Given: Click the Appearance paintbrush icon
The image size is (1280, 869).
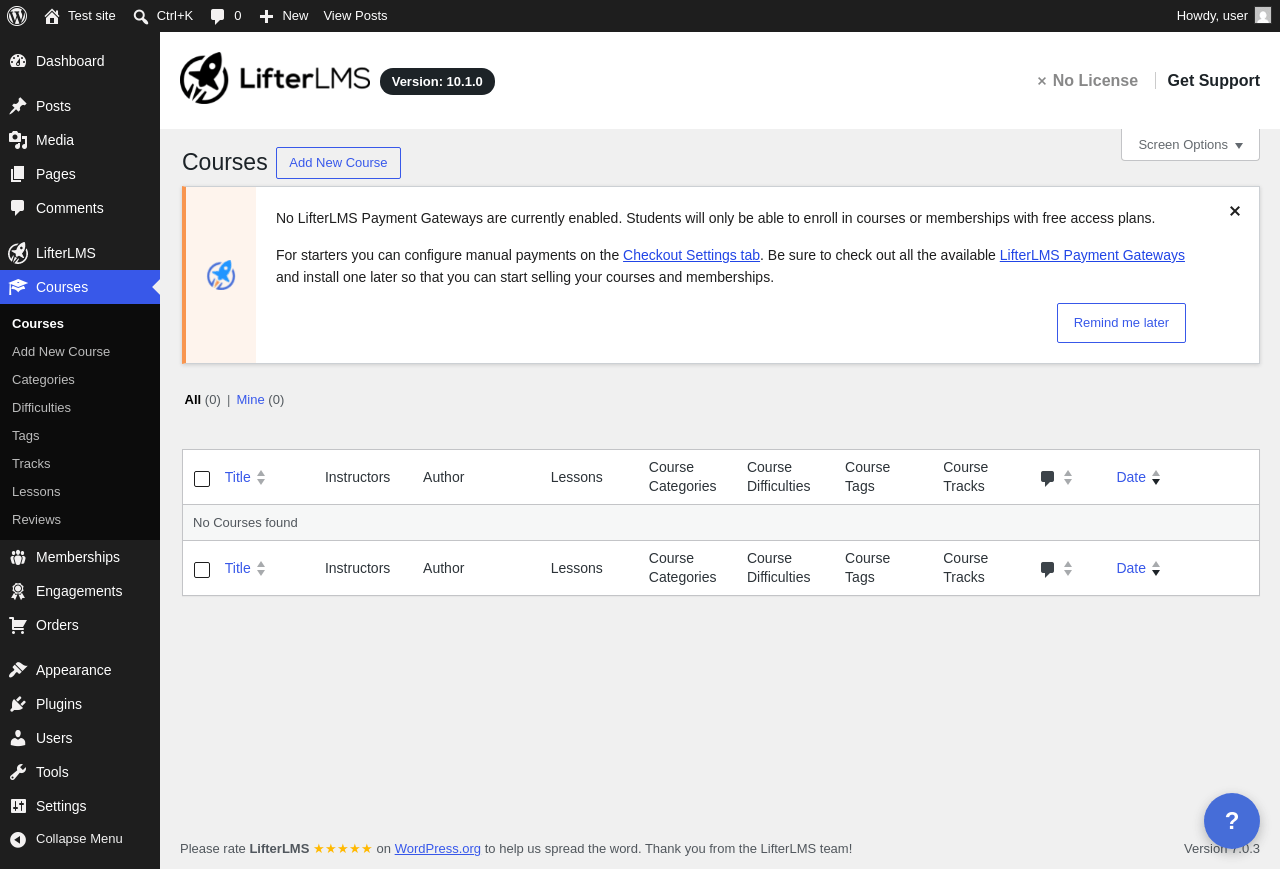Looking at the screenshot, I should pos(18,670).
